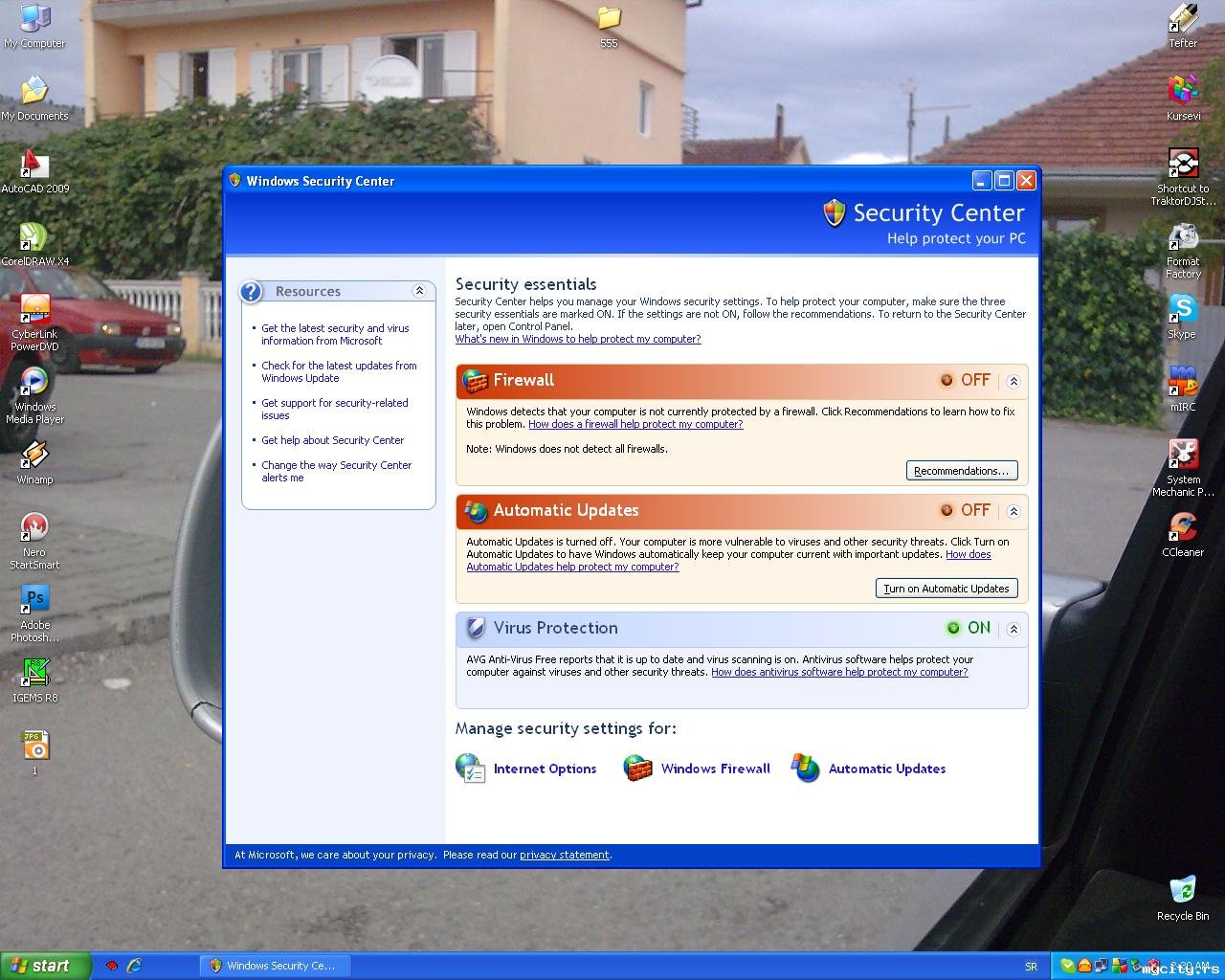Open 'Get support for security-related issues' link

click(x=335, y=409)
